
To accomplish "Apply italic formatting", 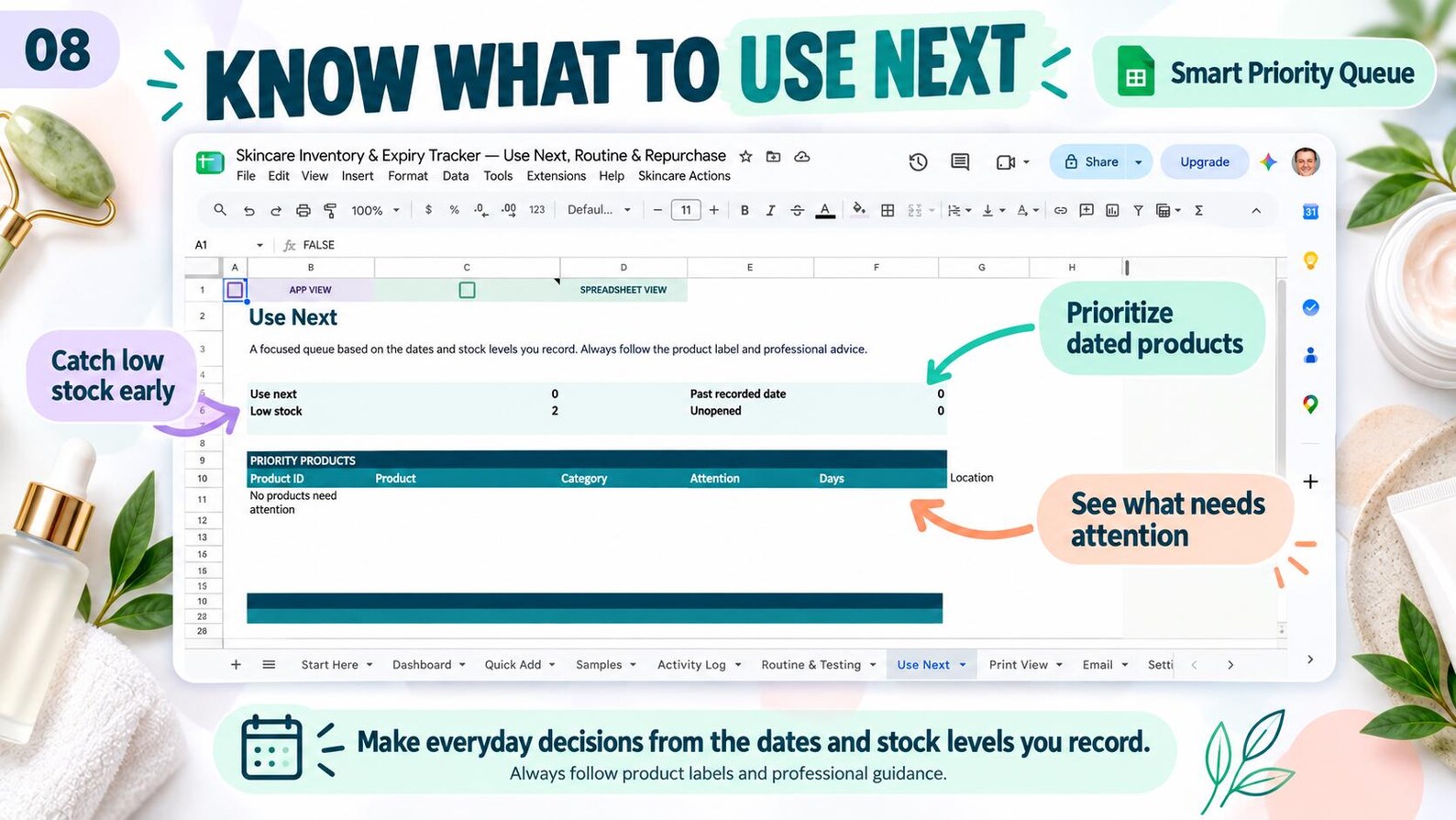I will coord(770,210).
